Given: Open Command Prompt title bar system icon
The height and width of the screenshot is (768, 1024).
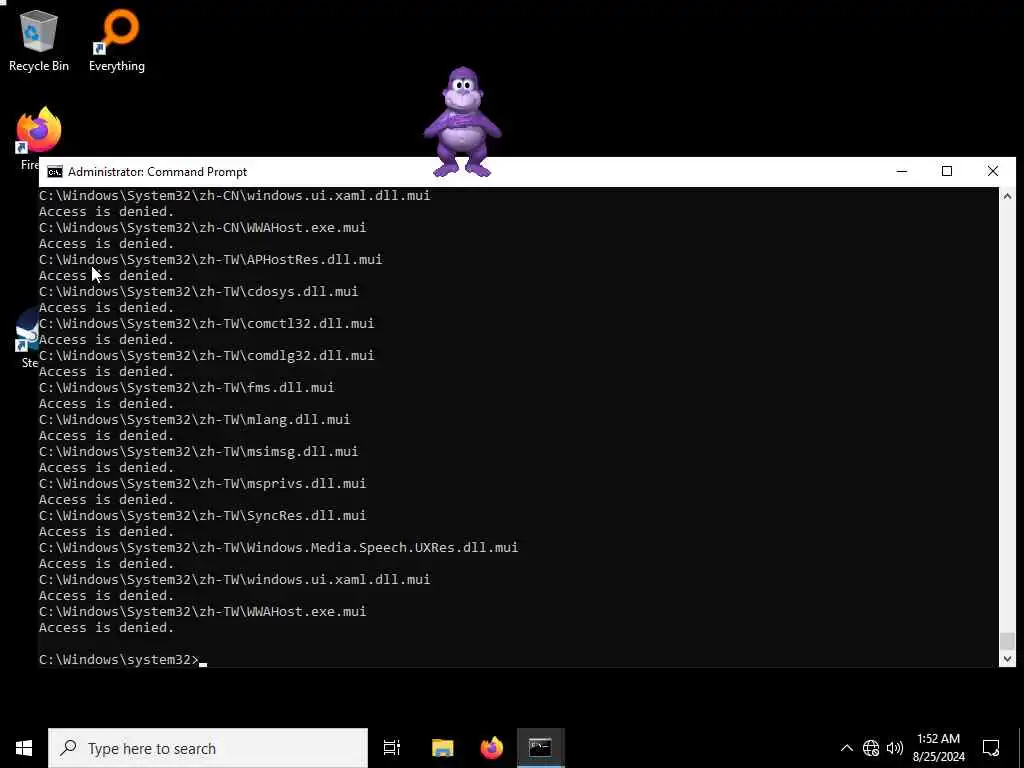Looking at the screenshot, I should click(x=55, y=172).
